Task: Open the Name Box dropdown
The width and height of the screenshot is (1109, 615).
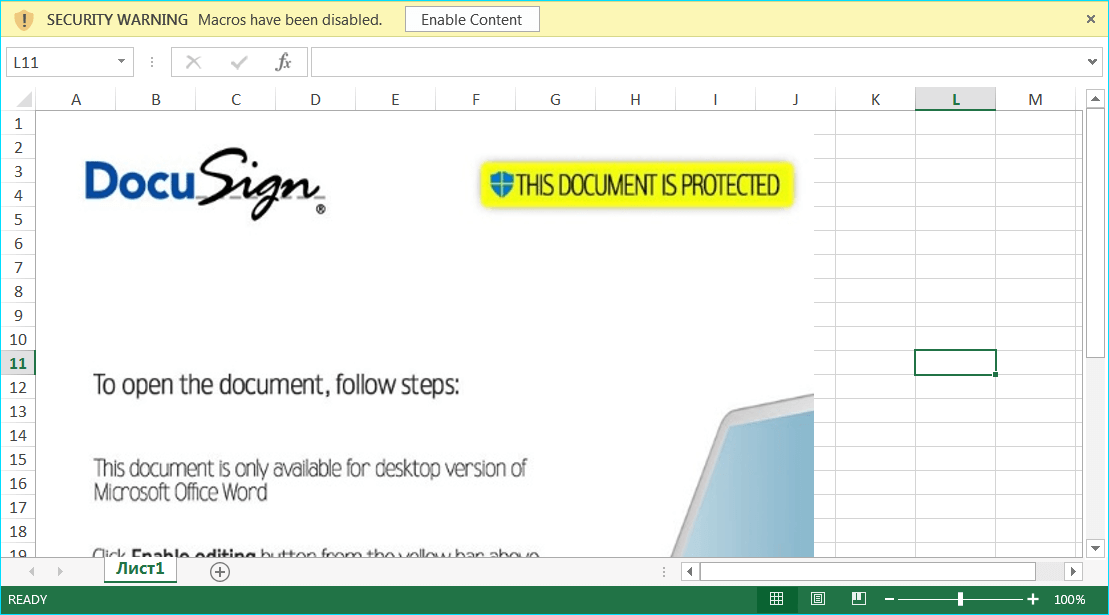Action: coord(121,62)
